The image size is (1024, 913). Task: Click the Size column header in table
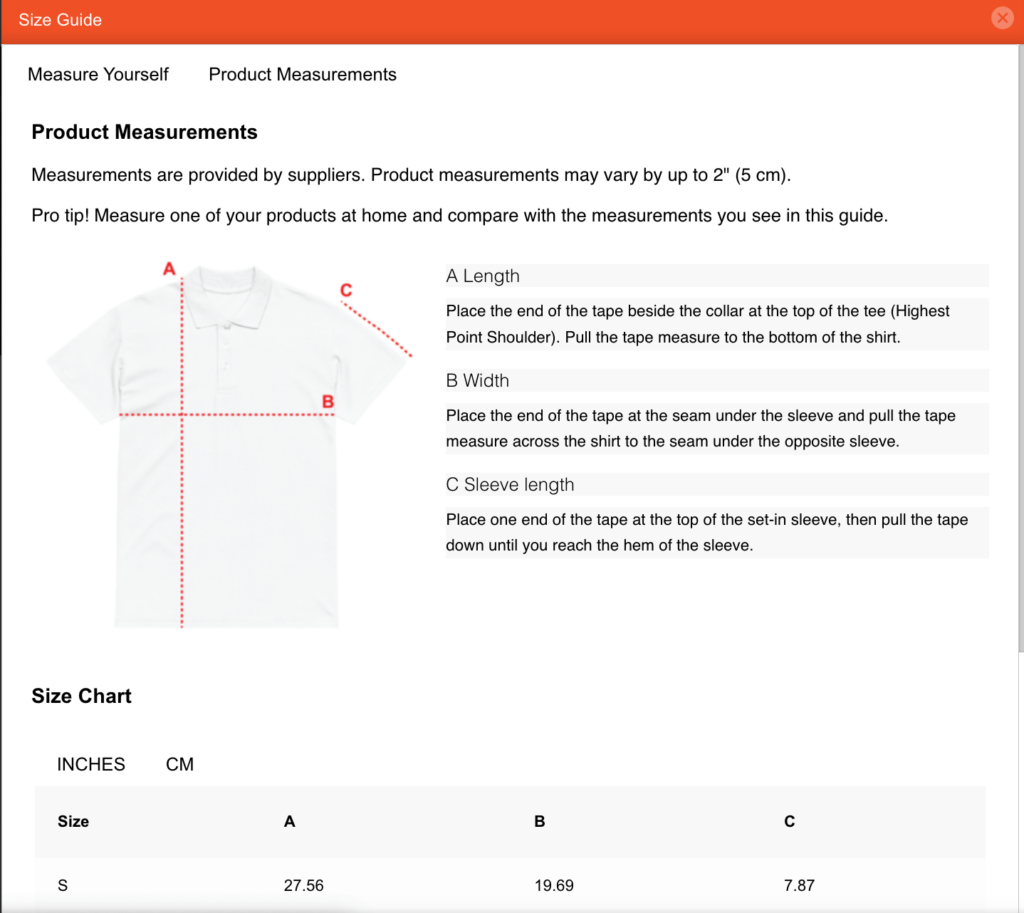[x=73, y=821]
